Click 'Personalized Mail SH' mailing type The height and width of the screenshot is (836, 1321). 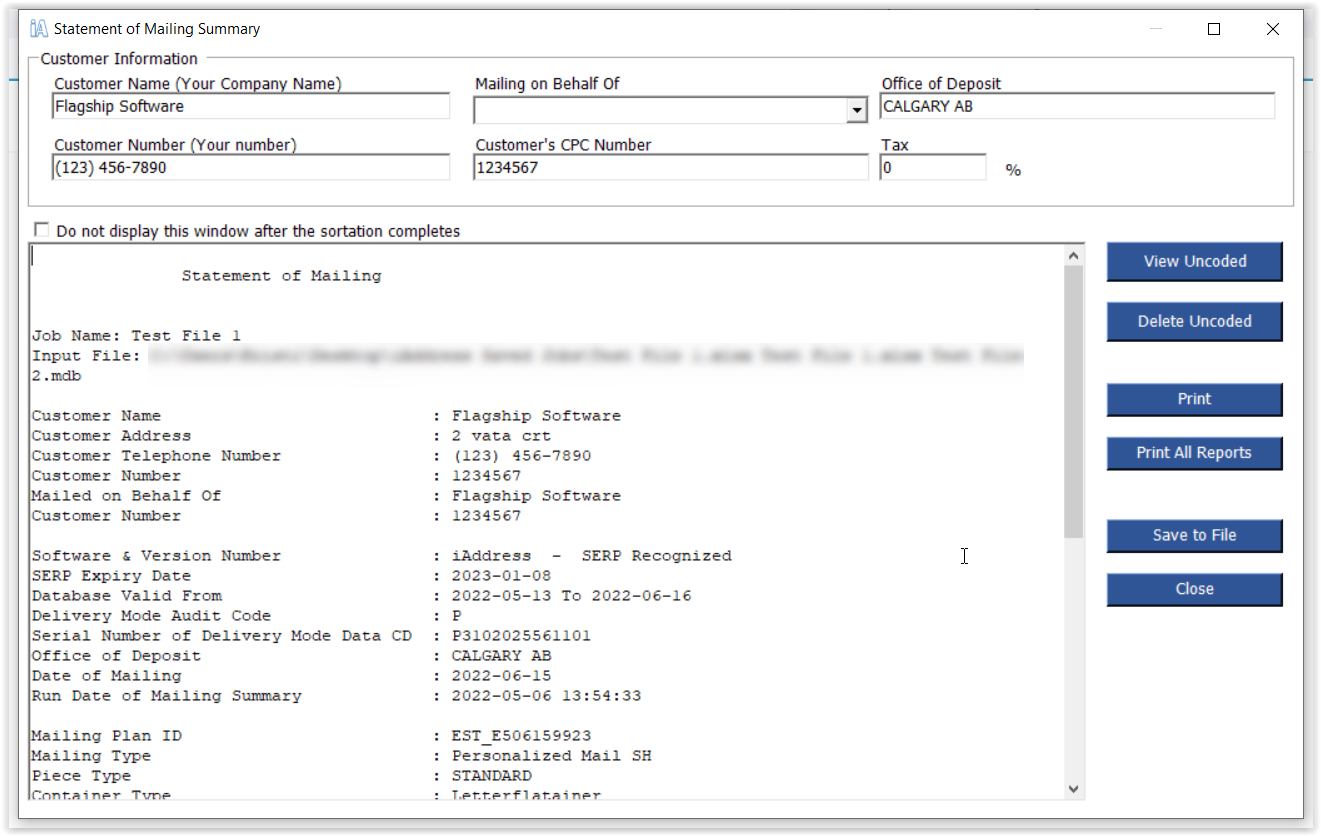(551, 756)
